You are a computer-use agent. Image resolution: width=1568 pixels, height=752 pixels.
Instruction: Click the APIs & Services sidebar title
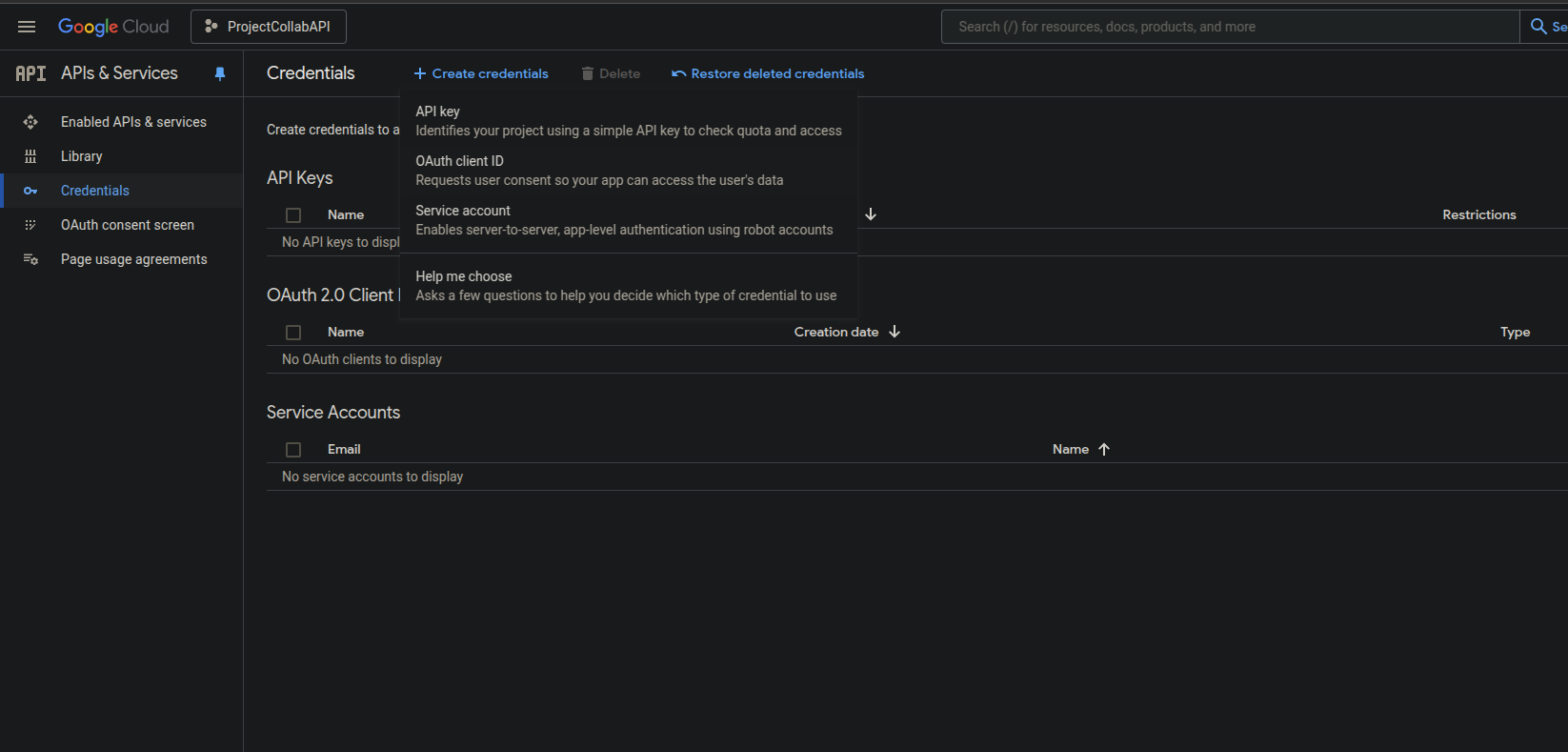coord(119,73)
